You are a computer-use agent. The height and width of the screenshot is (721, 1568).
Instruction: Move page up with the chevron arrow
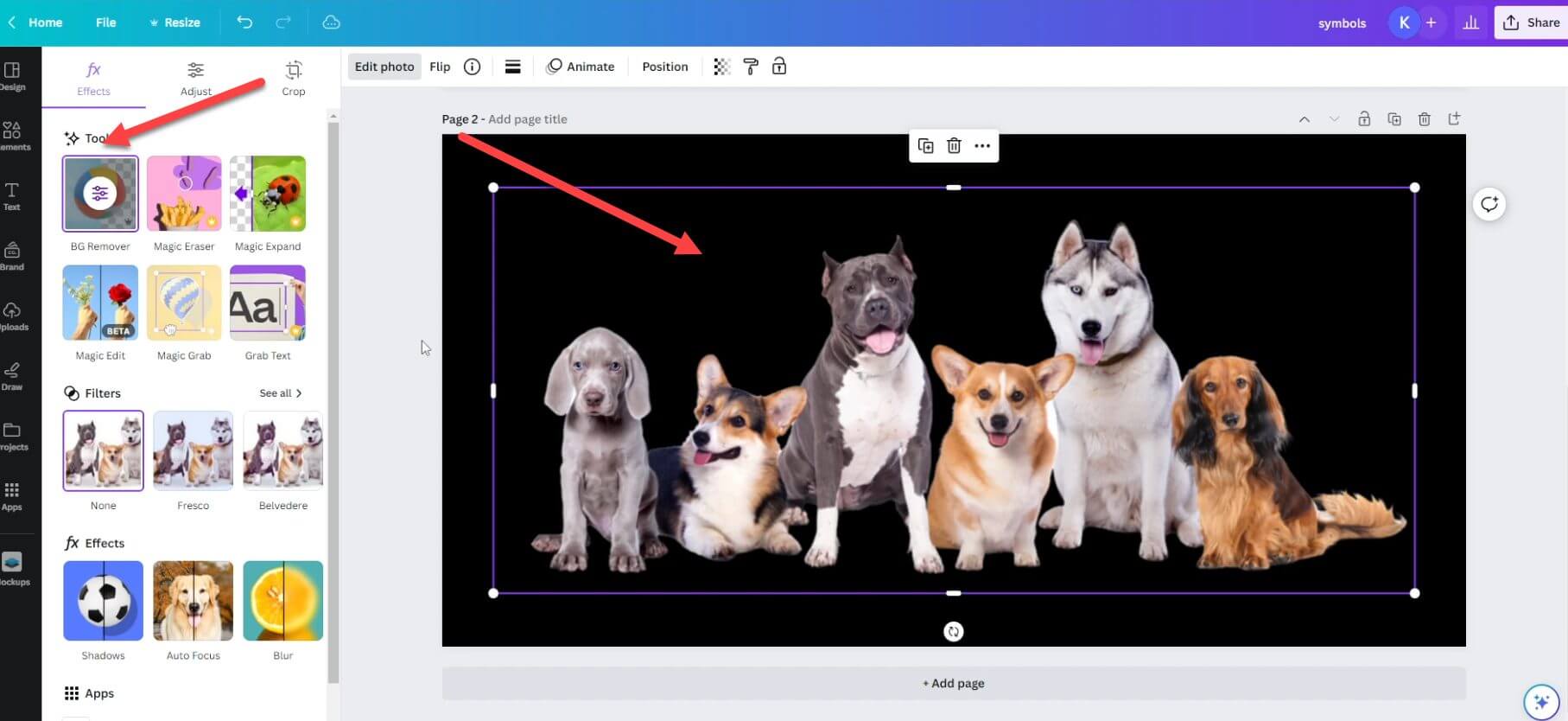point(1305,119)
